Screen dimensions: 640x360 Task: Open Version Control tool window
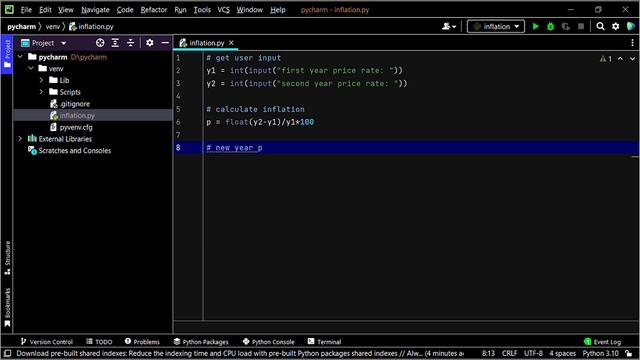(x=47, y=342)
